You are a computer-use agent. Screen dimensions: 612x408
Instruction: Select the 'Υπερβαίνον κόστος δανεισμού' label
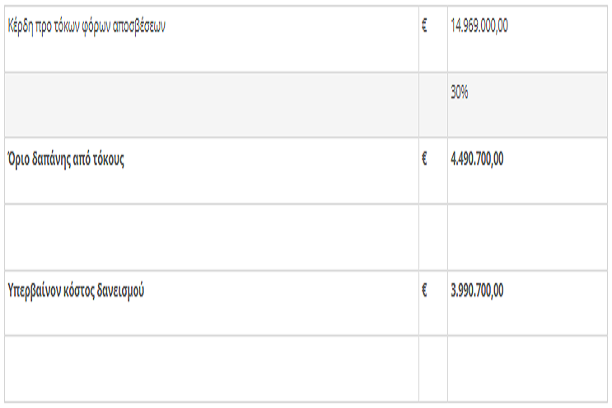click(76, 291)
